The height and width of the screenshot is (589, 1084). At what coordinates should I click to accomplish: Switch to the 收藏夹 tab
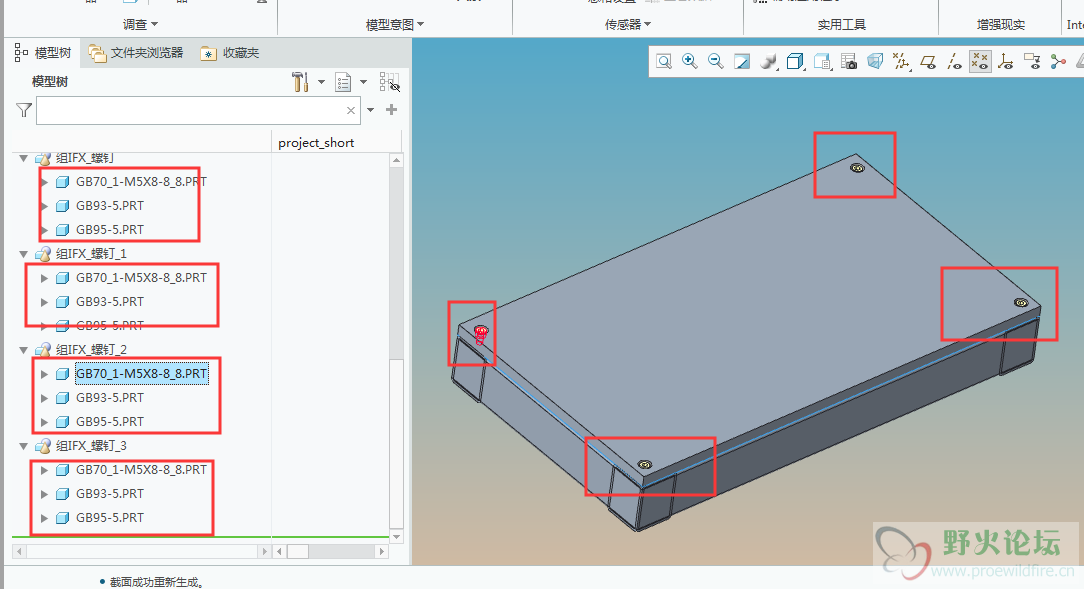230,53
